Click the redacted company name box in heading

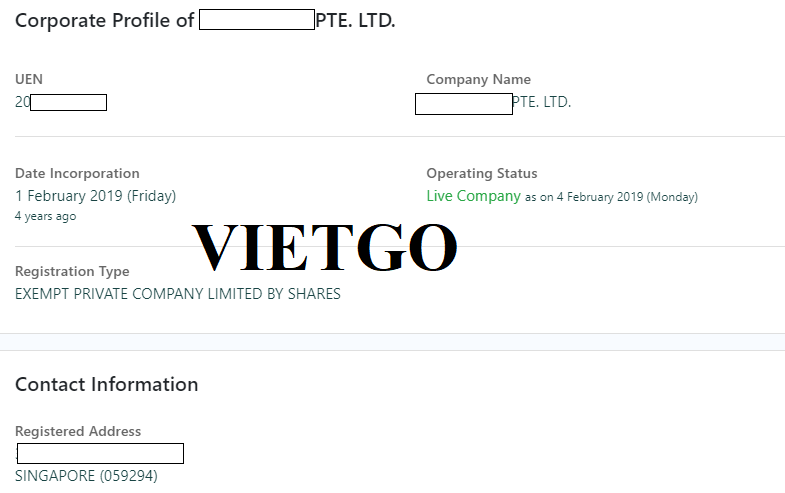(x=257, y=20)
